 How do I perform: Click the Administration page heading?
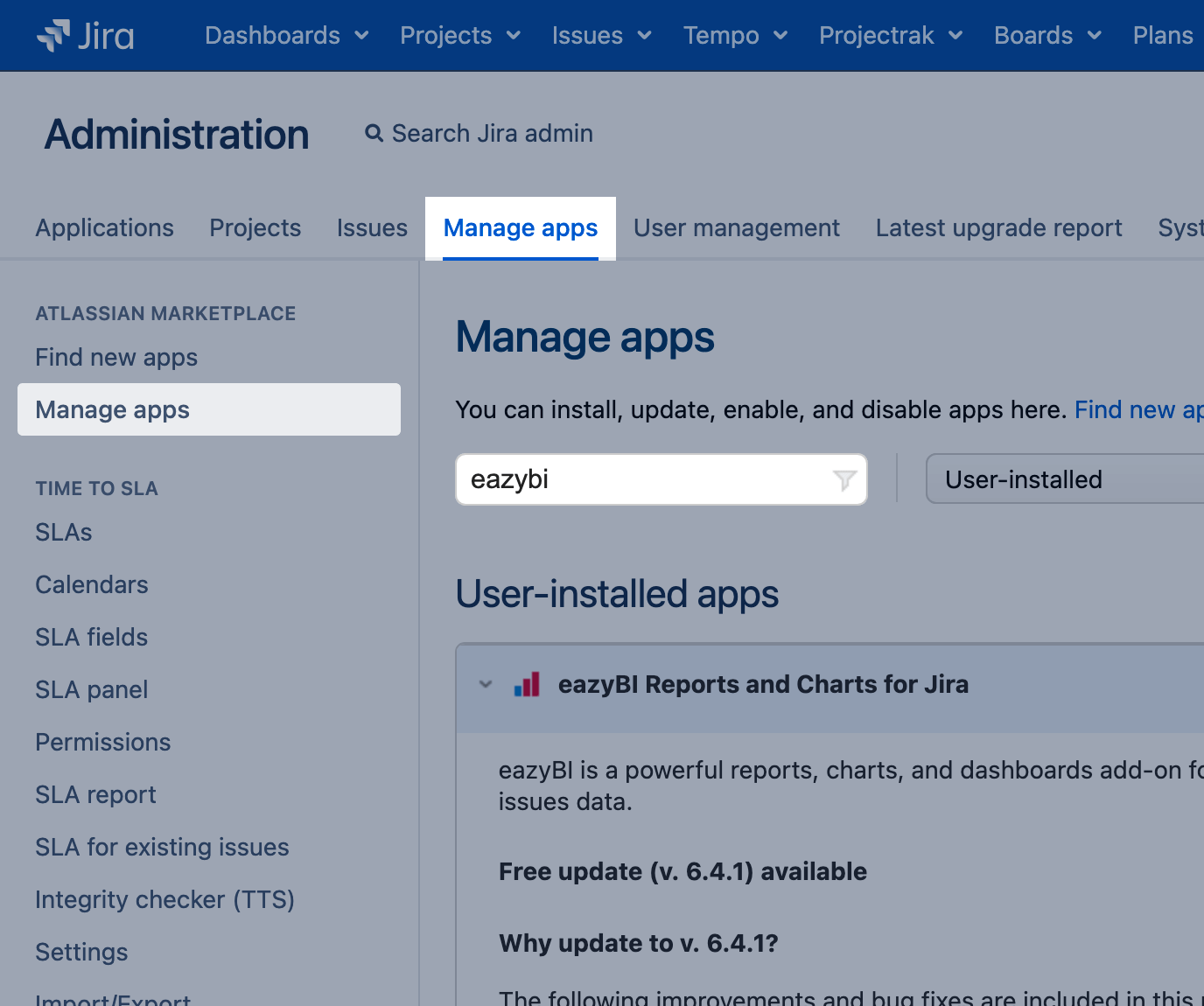177,135
